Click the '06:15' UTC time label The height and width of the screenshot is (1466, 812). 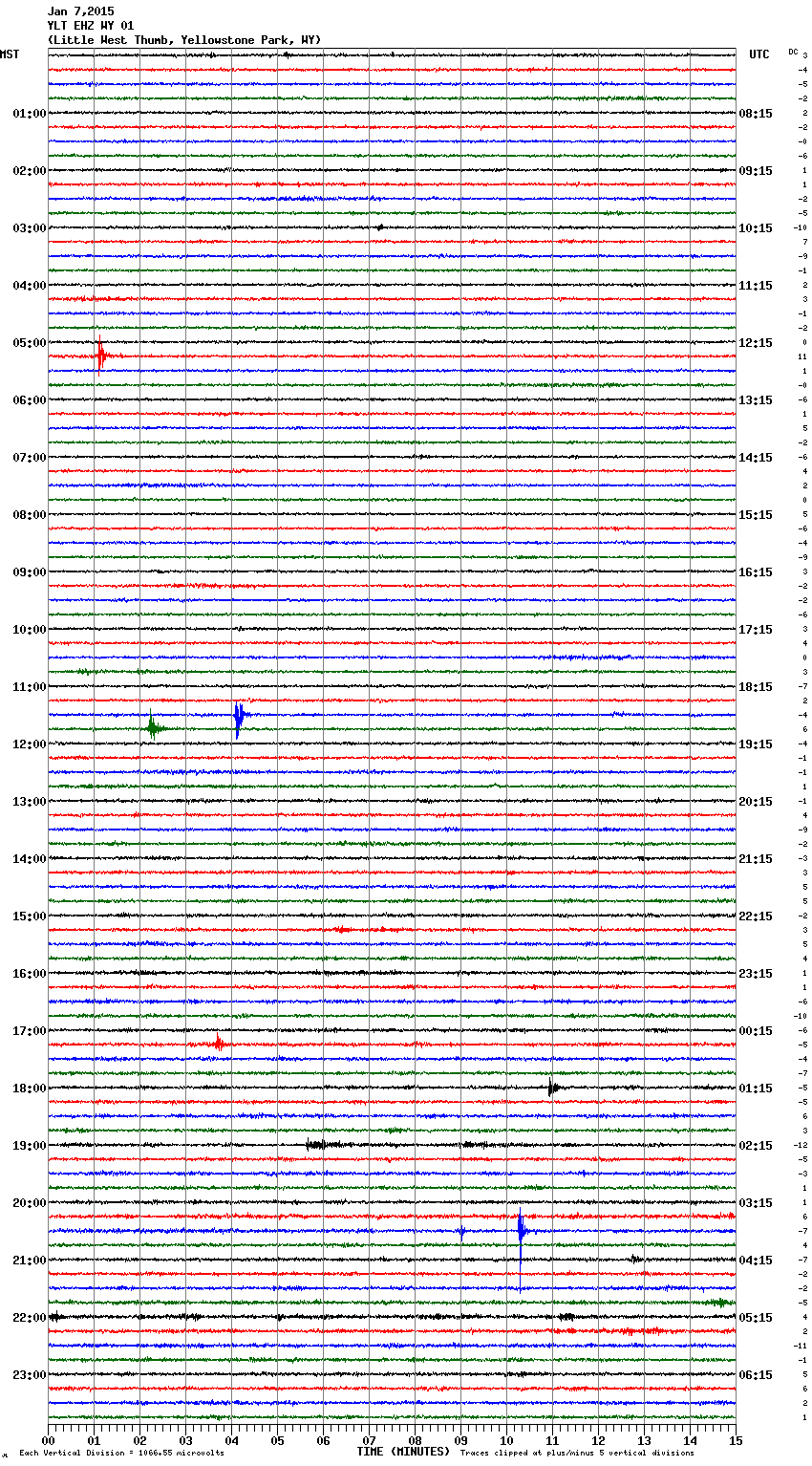[x=756, y=1375]
